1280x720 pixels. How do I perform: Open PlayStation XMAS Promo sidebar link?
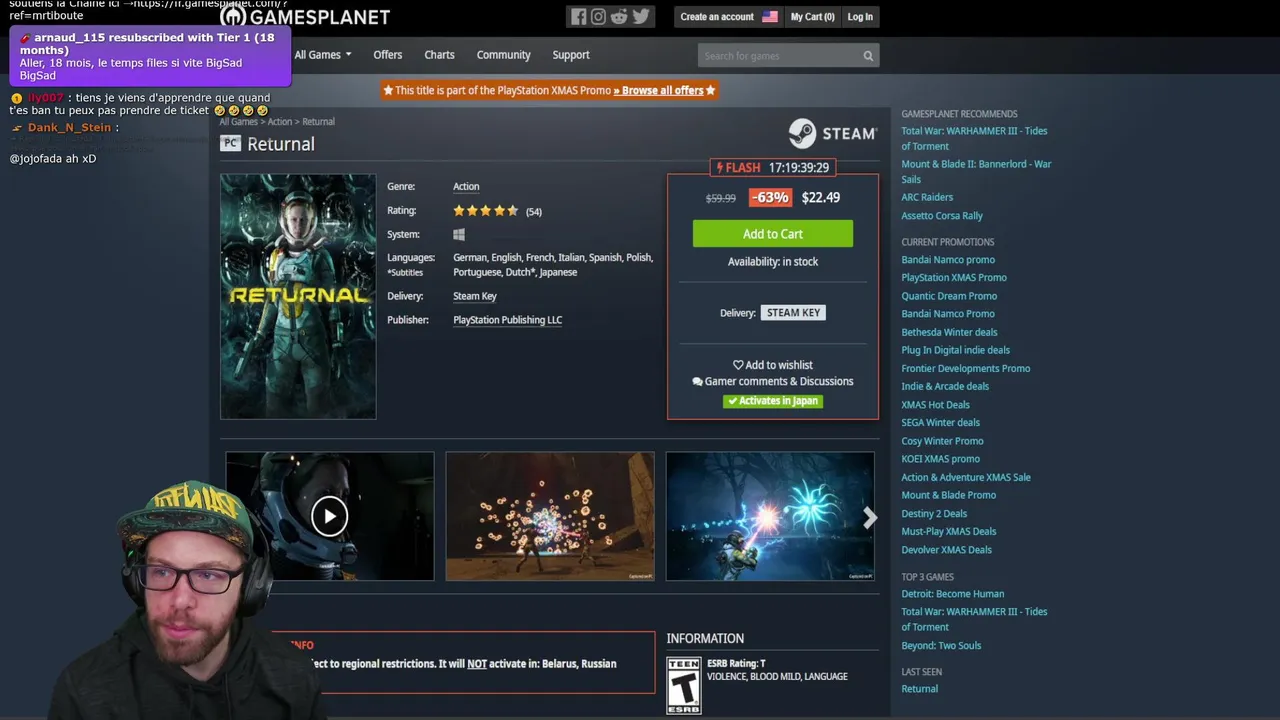click(x=954, y=278)
